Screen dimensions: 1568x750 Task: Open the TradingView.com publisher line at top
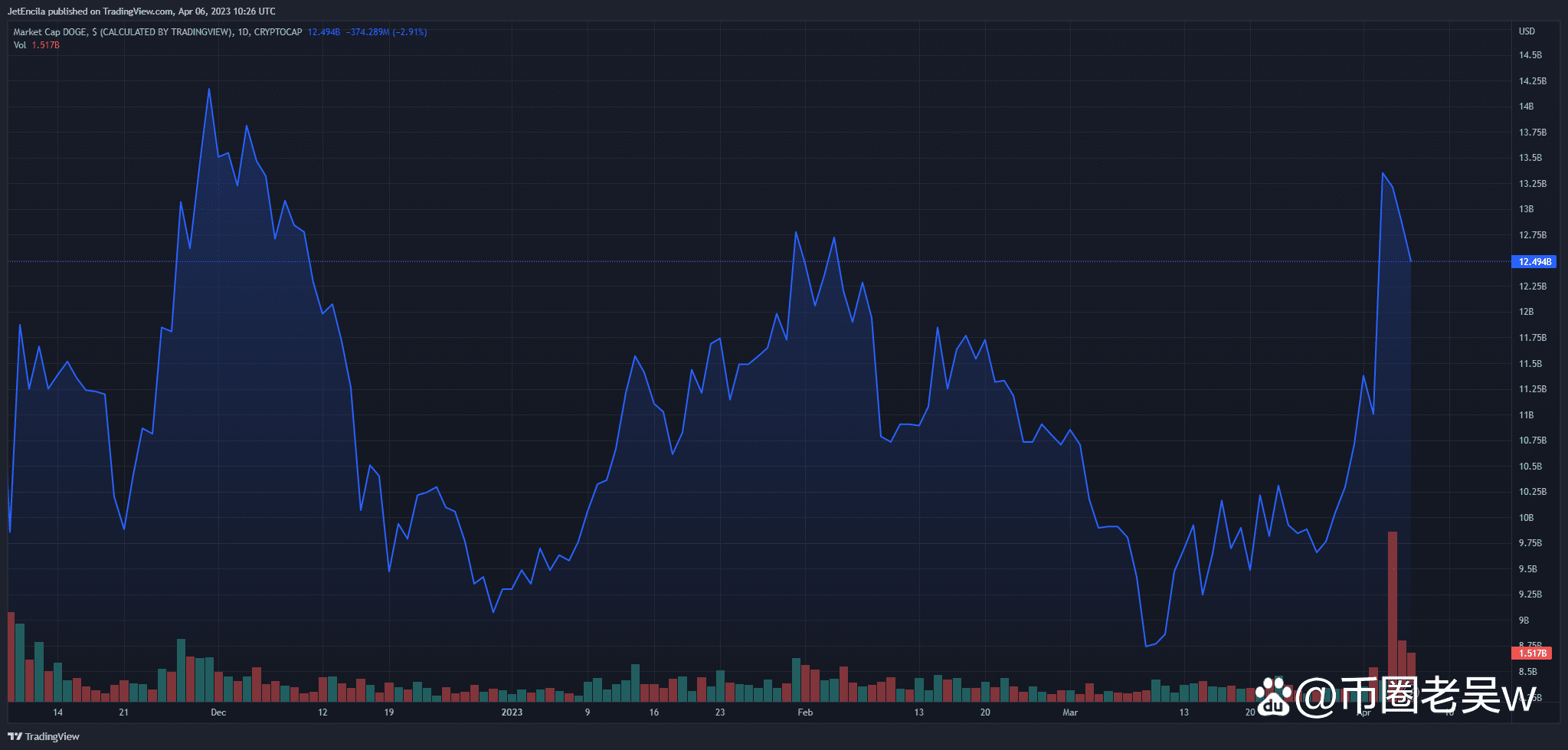pyautogui.click(x=142, y=11)
